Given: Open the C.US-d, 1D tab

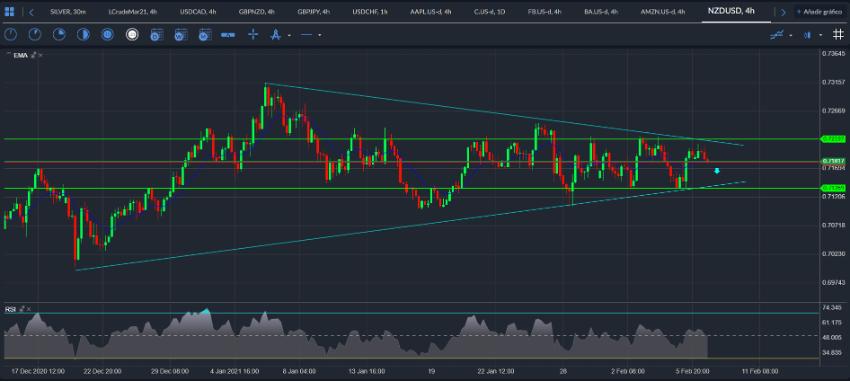Looking at the screenshot, I should pos(489,11).
